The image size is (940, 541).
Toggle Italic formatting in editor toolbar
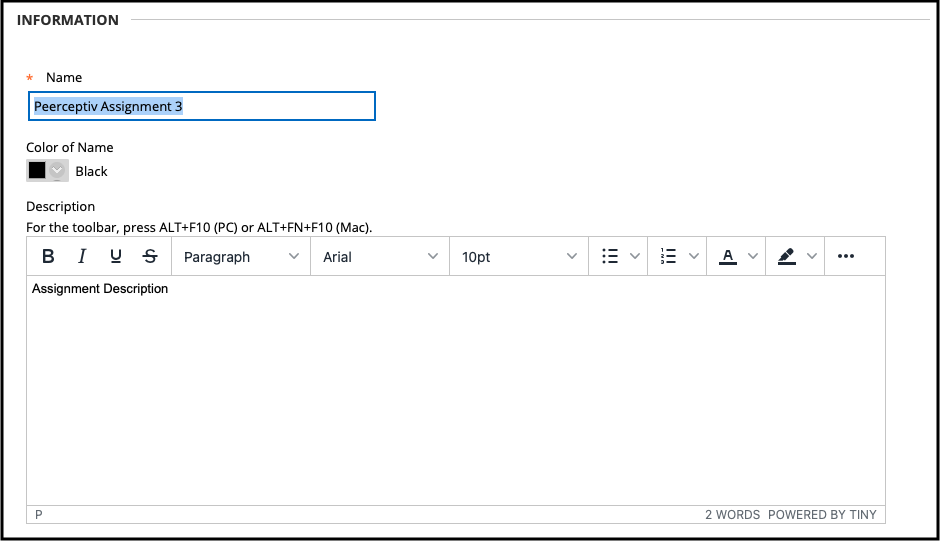point(82,257)
